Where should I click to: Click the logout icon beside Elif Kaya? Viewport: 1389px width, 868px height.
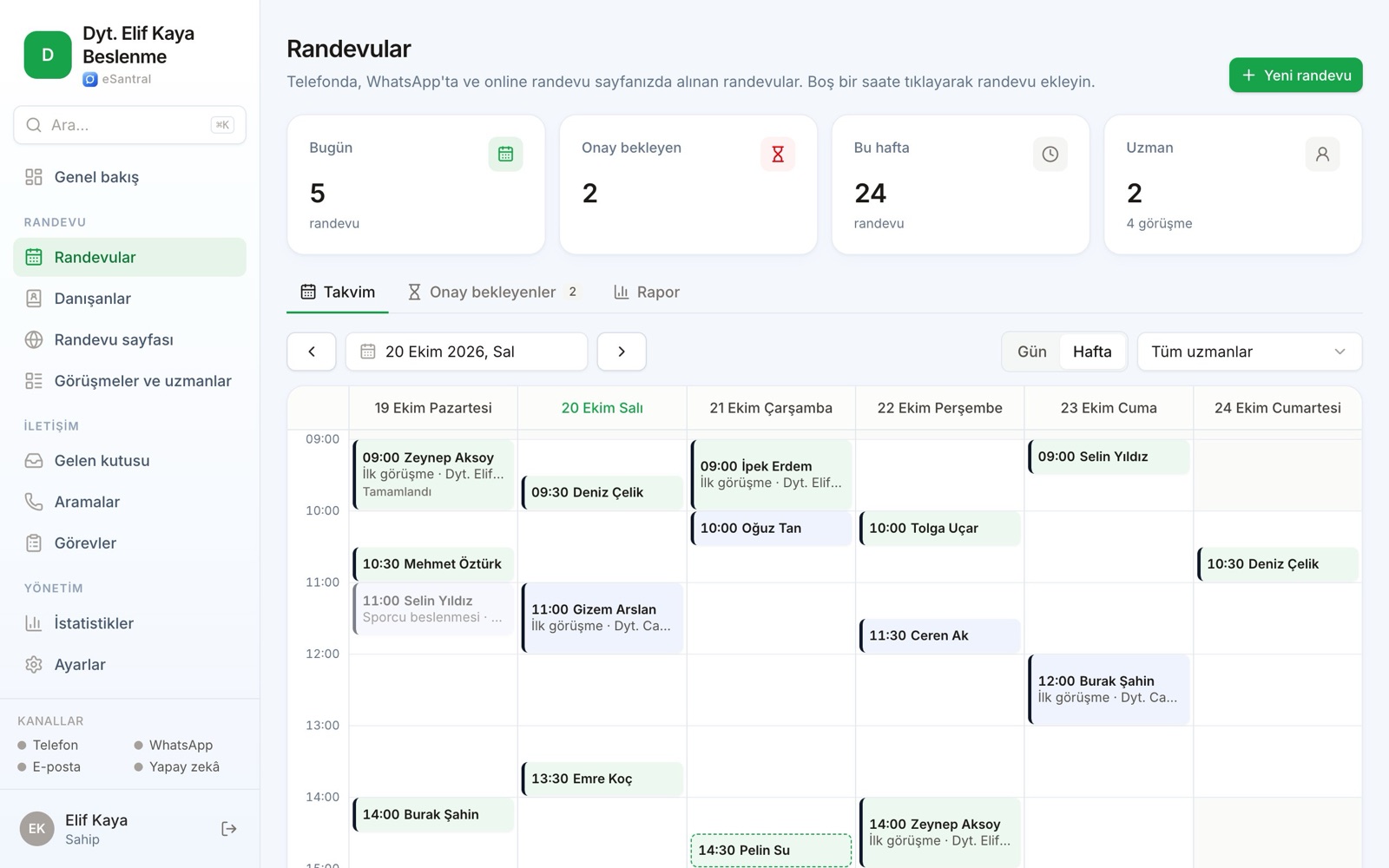pyautogui.click(x=228, y=829)
